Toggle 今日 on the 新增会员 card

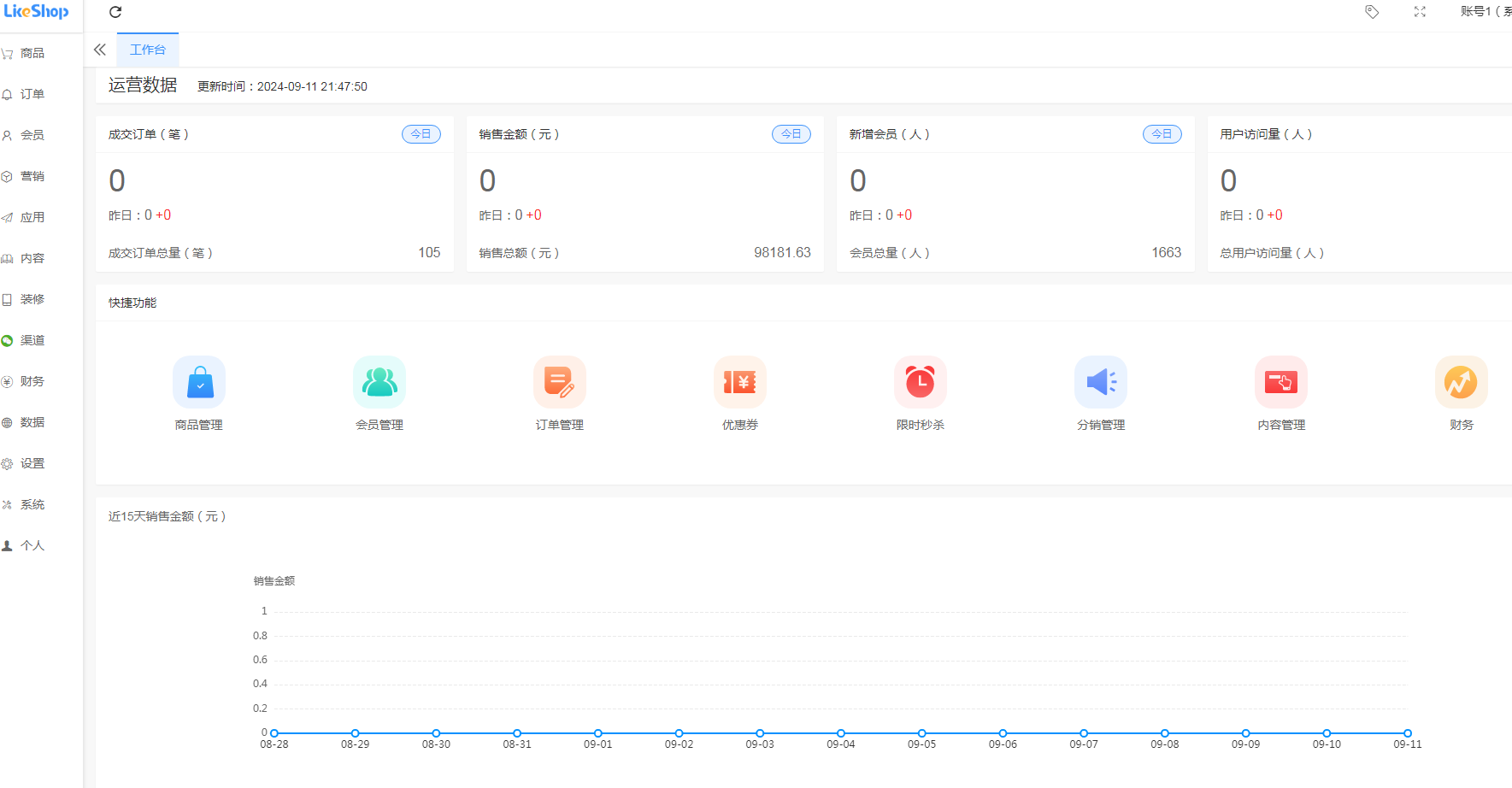[1162, 133]
